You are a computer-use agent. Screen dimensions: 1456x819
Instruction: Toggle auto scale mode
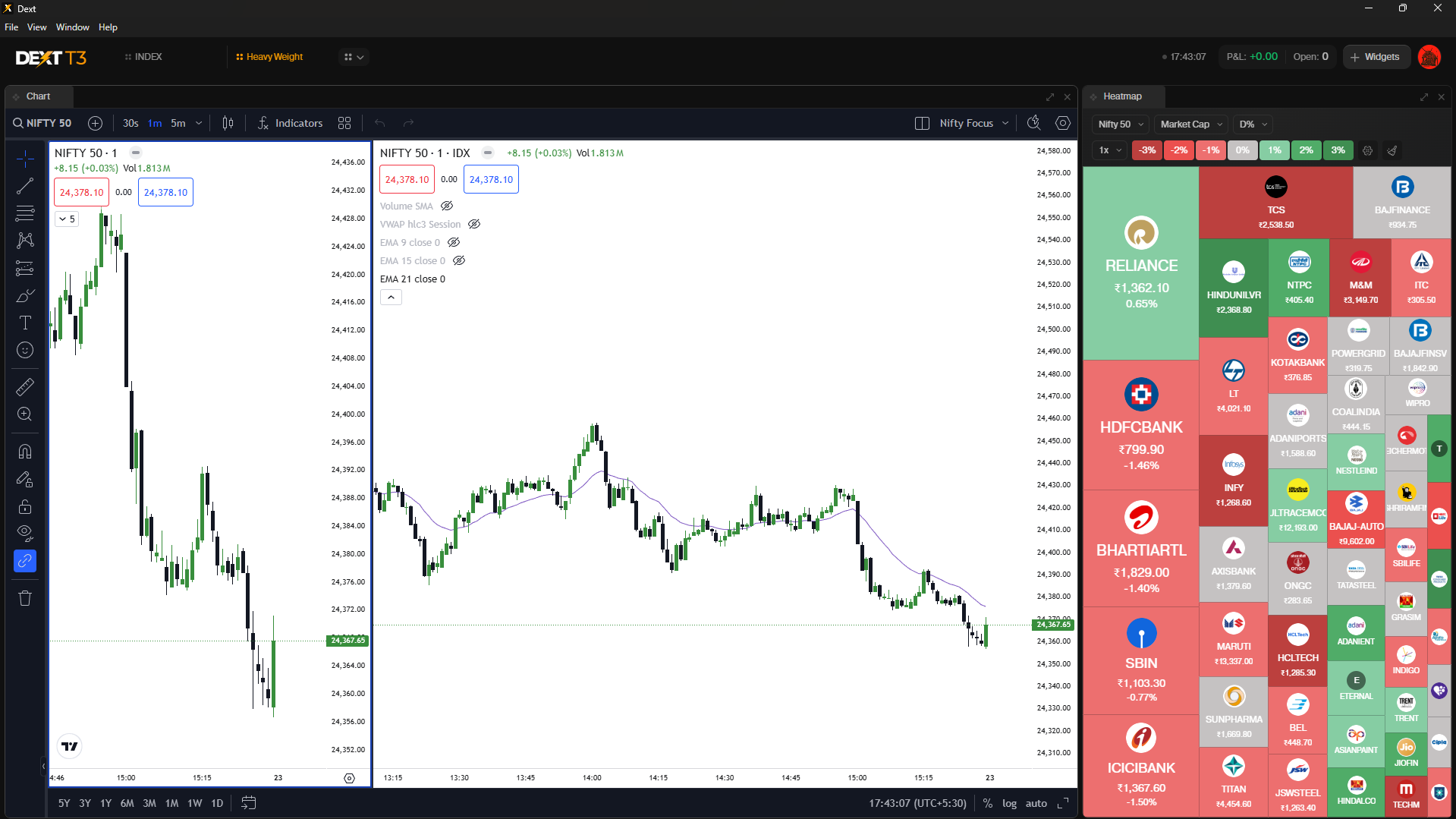coord(1036,803)
